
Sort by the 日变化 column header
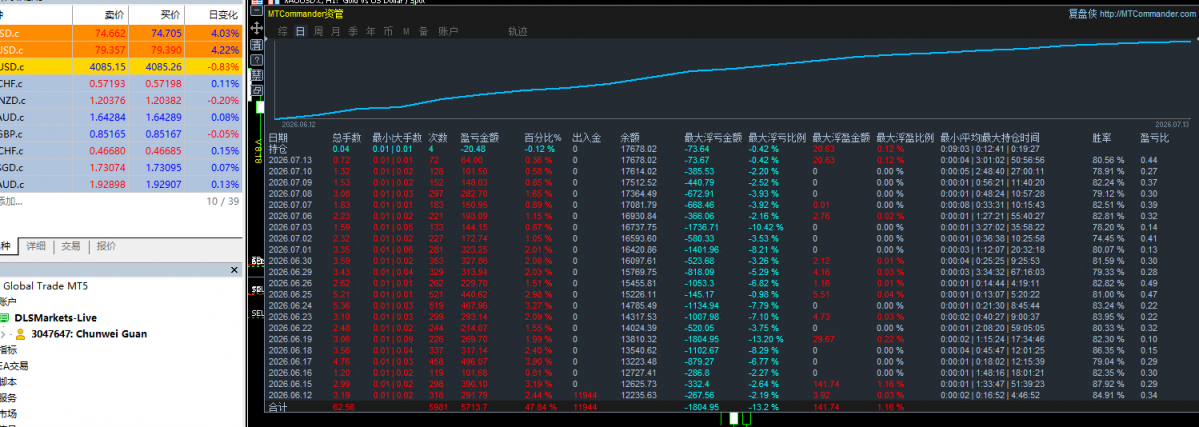pos(223,15)
